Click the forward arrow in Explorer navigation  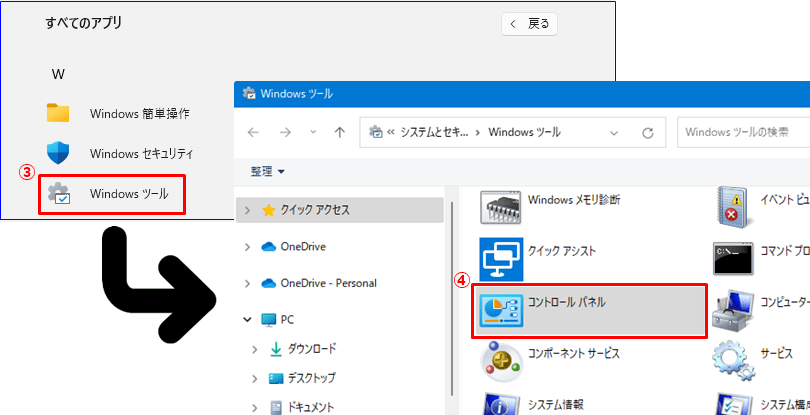tap(285, 133)
